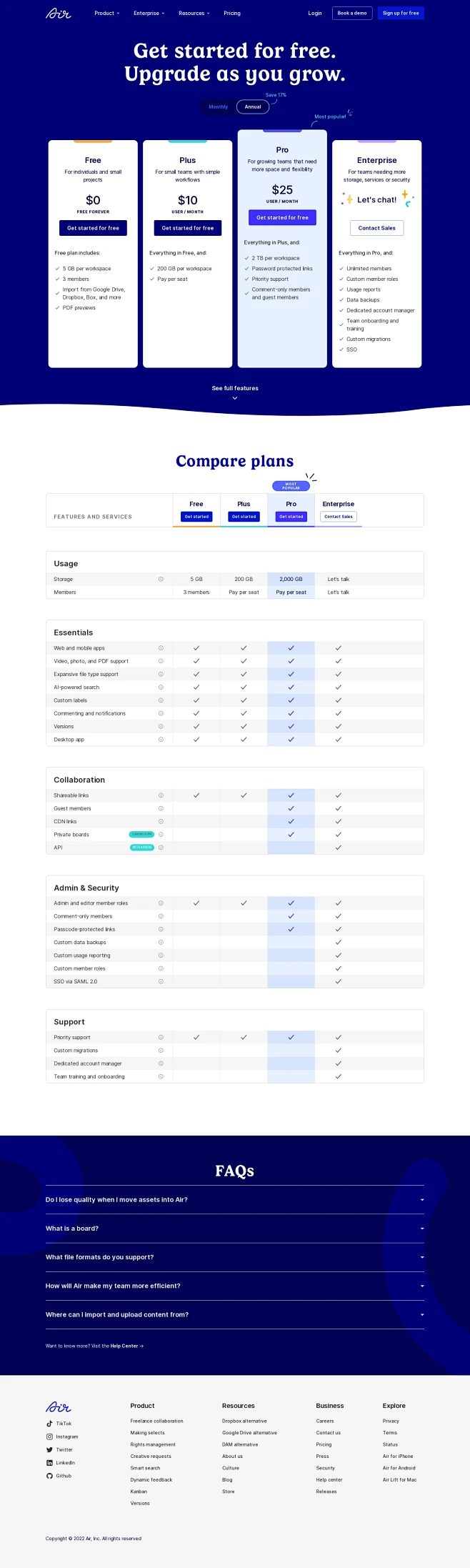470x1568 pixels.
Task: Click the Twitter bird icon
Action: 49,1450
